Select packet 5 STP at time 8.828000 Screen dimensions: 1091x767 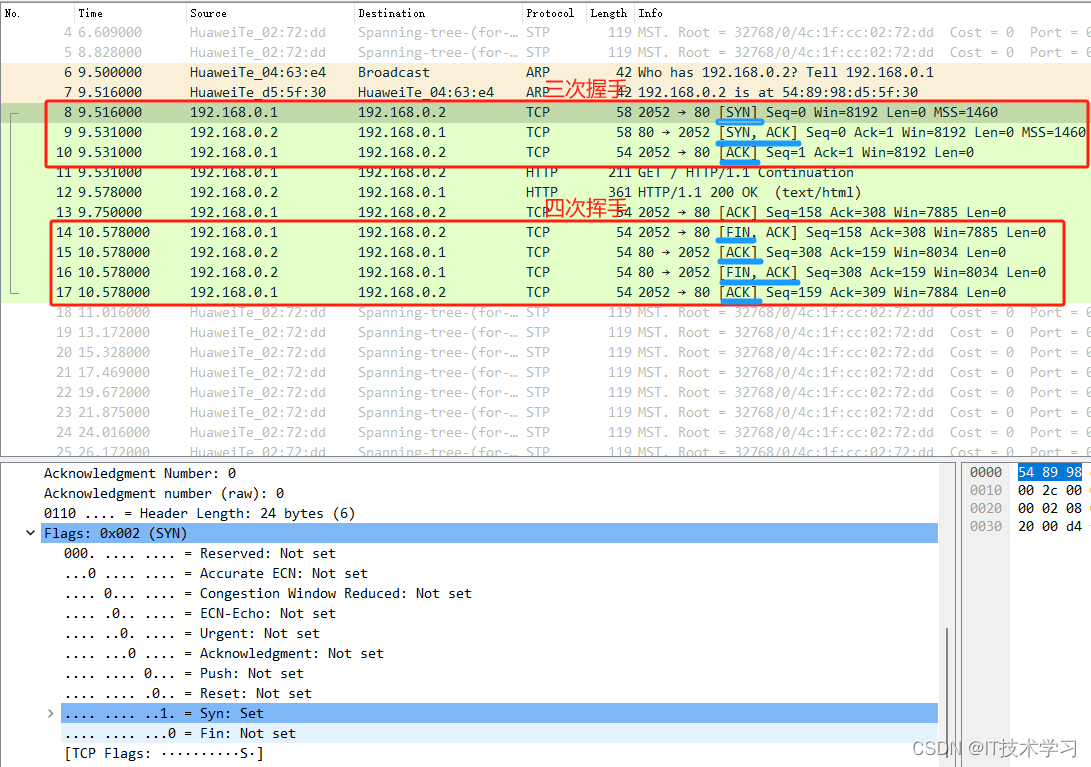(x=546, y=53)
